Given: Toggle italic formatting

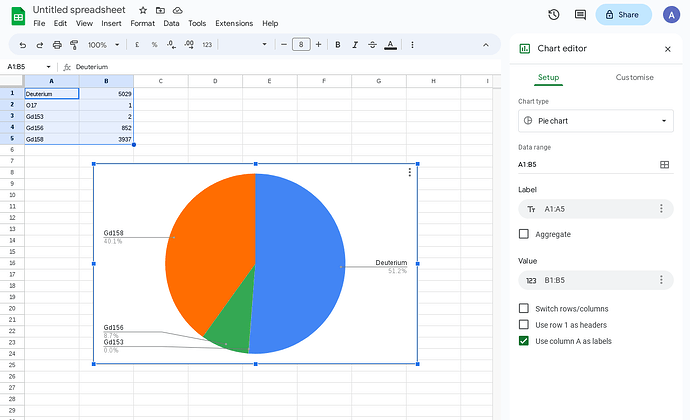Looking at the screenshot, I should click(355, 44).
